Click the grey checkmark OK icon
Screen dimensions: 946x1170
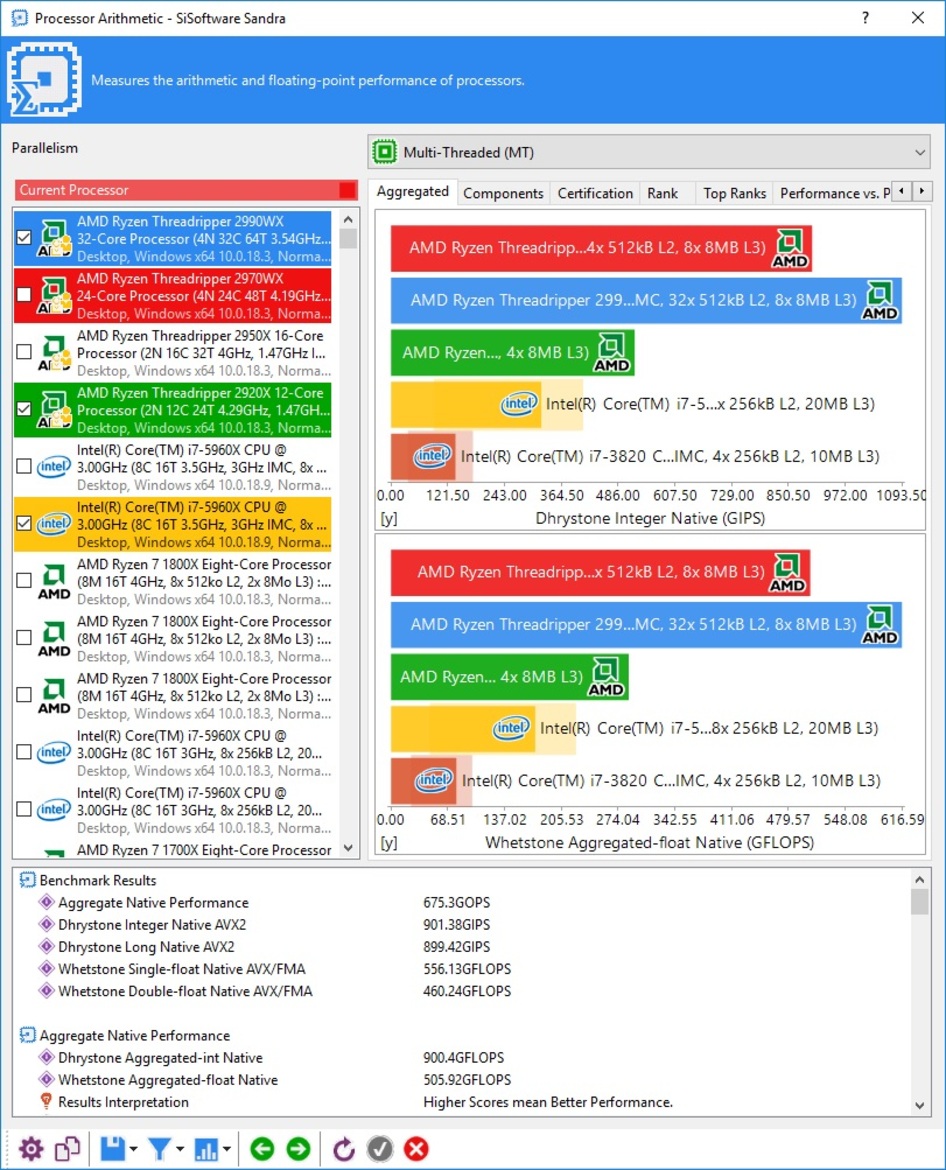(x=380, y=1148)
